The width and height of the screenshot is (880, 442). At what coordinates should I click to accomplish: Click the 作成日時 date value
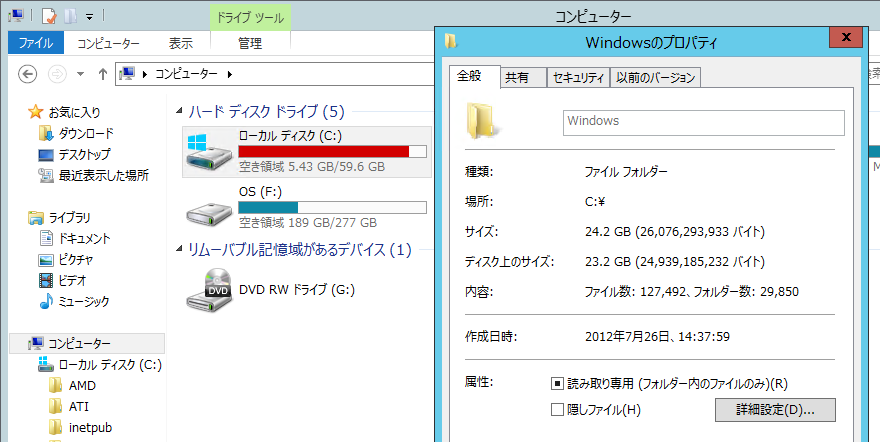point(657,337)
